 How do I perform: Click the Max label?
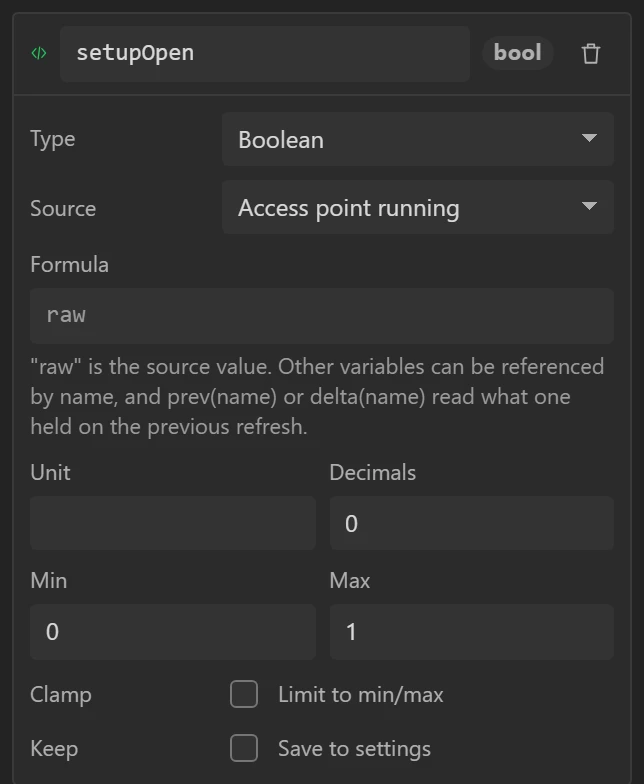[350, 580]
